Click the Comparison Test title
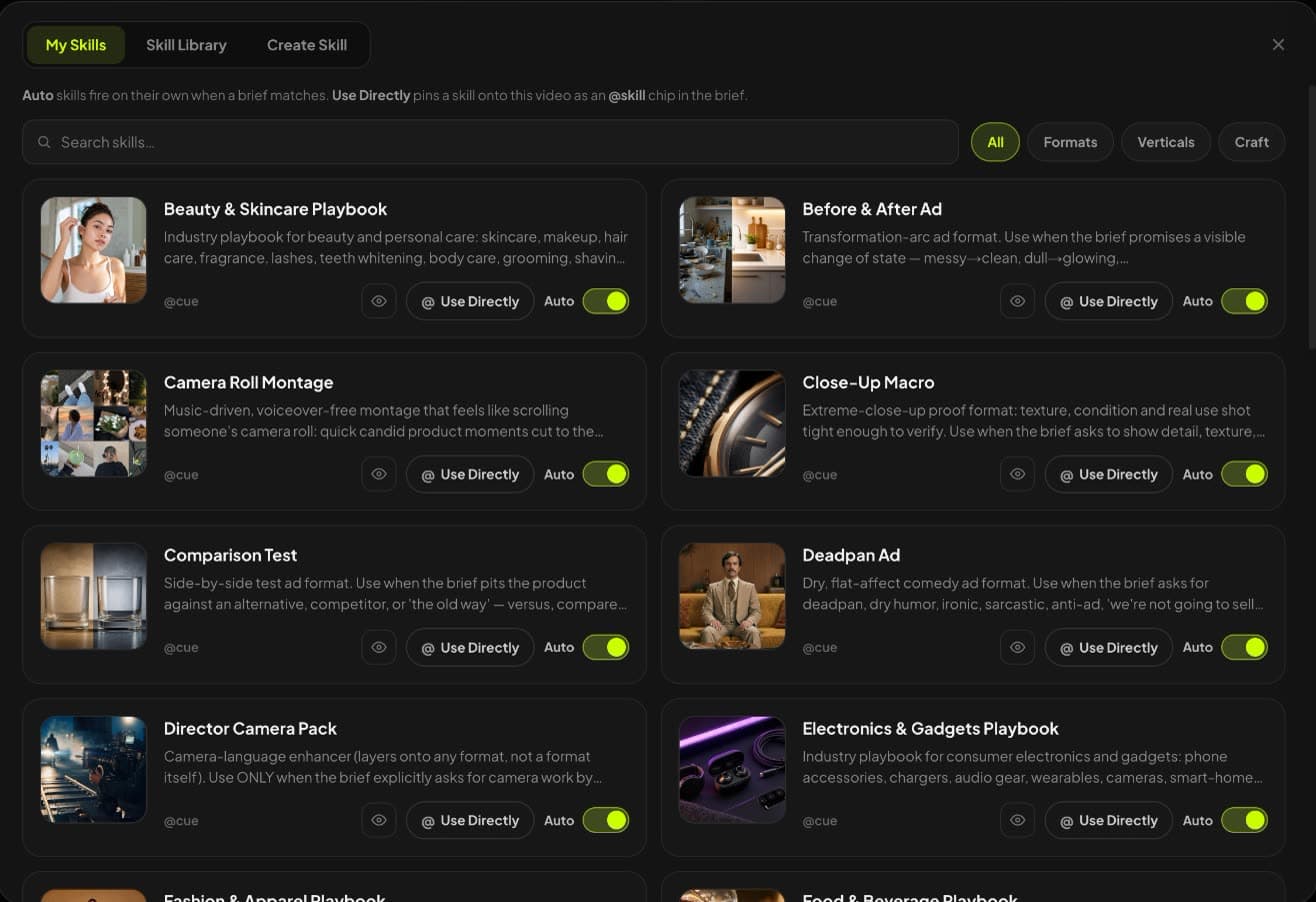This screenshot has height=902, width=1316. pyautogui.click(x=230, y=555)
